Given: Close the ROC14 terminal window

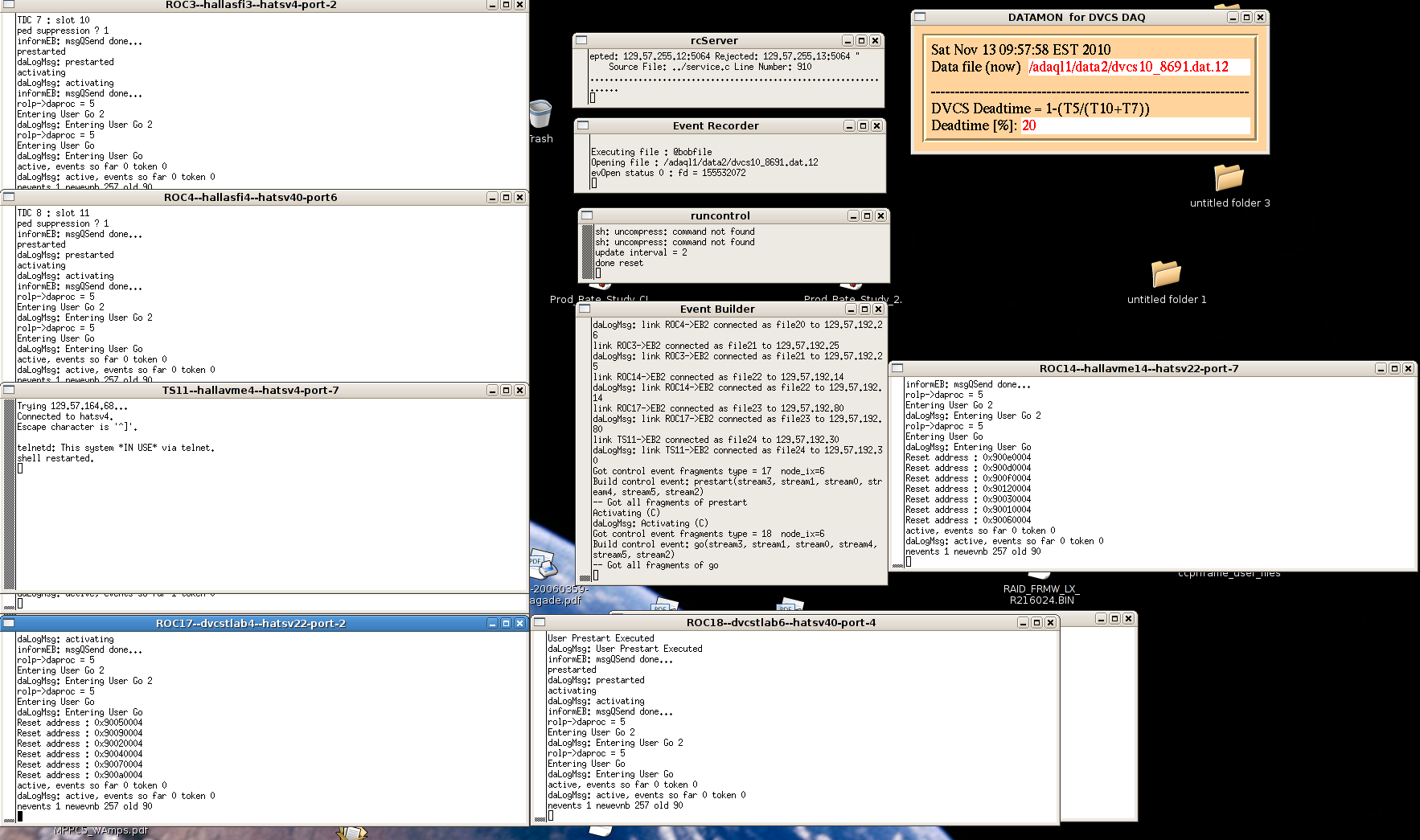Looking at the screenshot, I should click(1408, 368).
